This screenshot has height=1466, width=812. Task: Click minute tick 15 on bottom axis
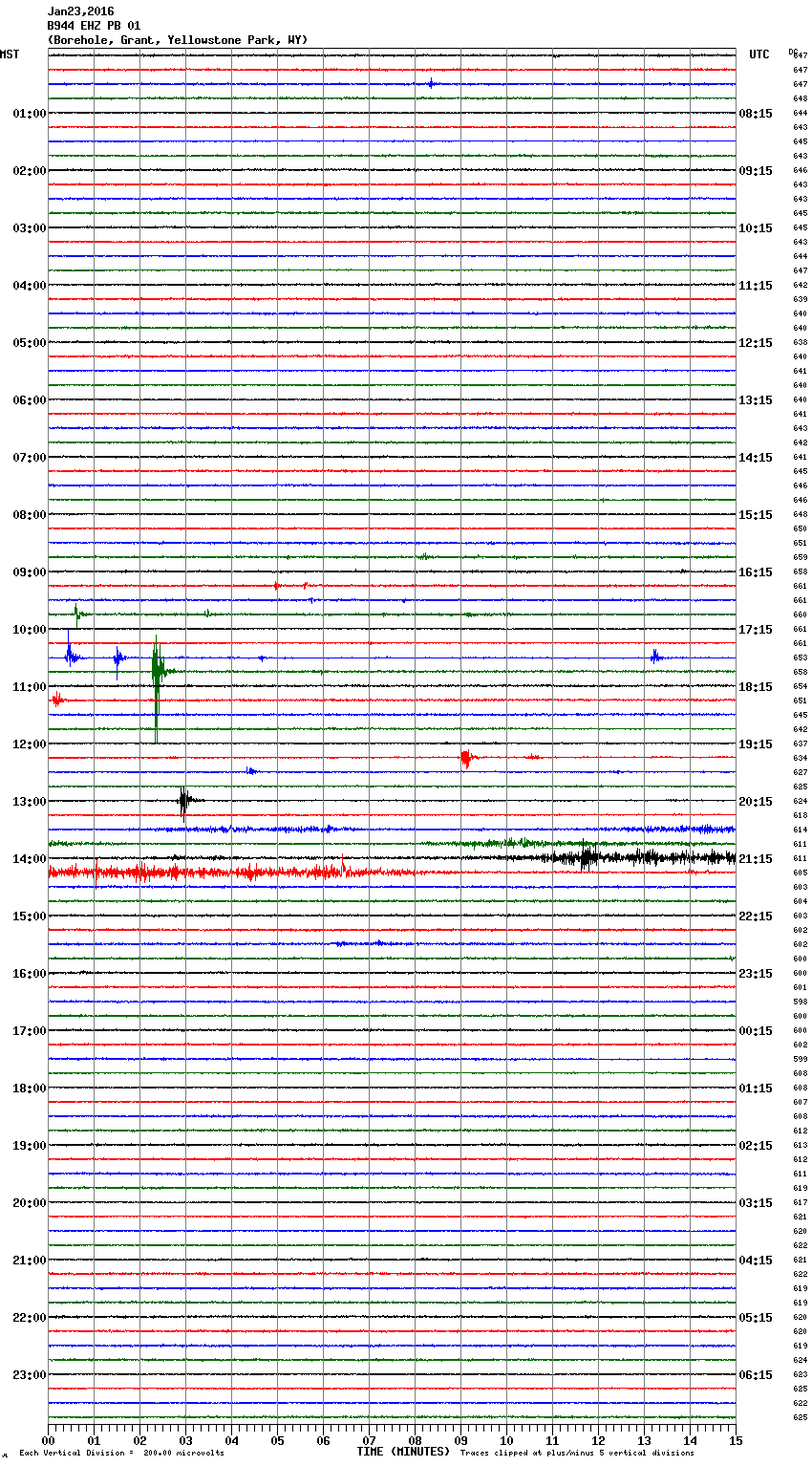[x=736, y=1440]
